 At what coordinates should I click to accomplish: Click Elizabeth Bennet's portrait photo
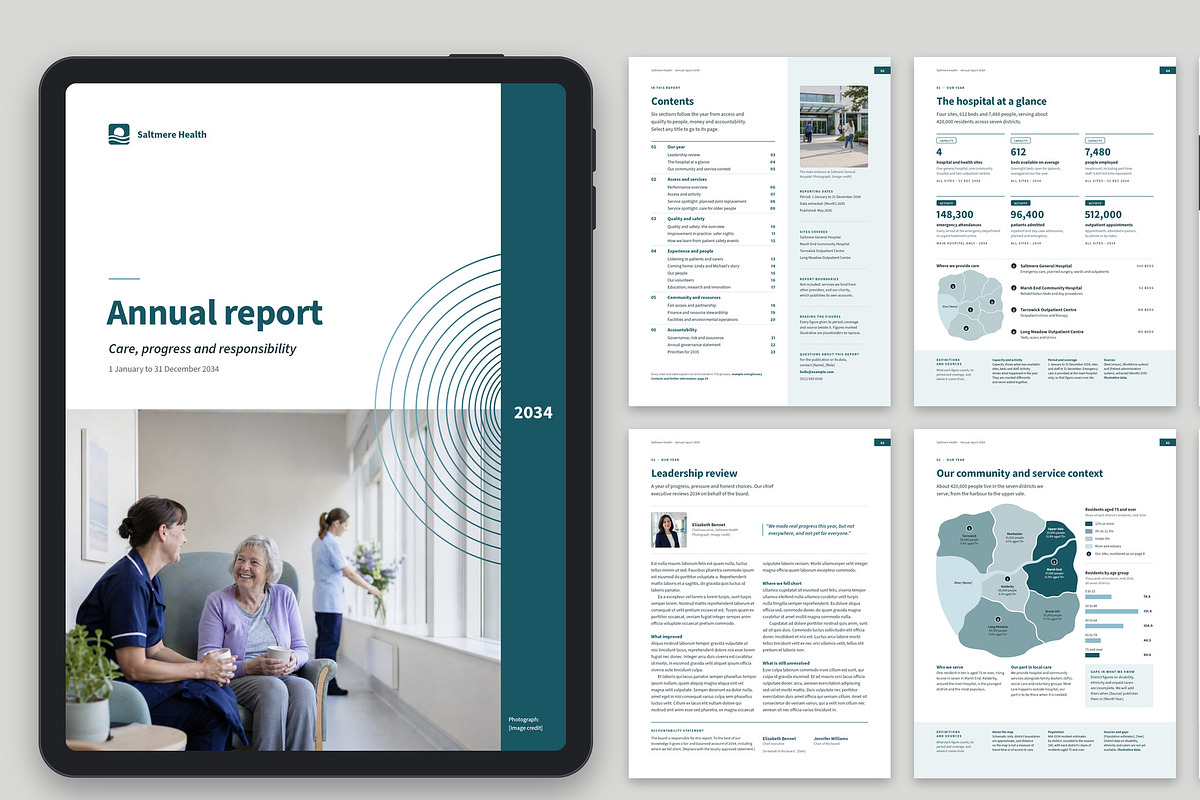pos(668,530)
